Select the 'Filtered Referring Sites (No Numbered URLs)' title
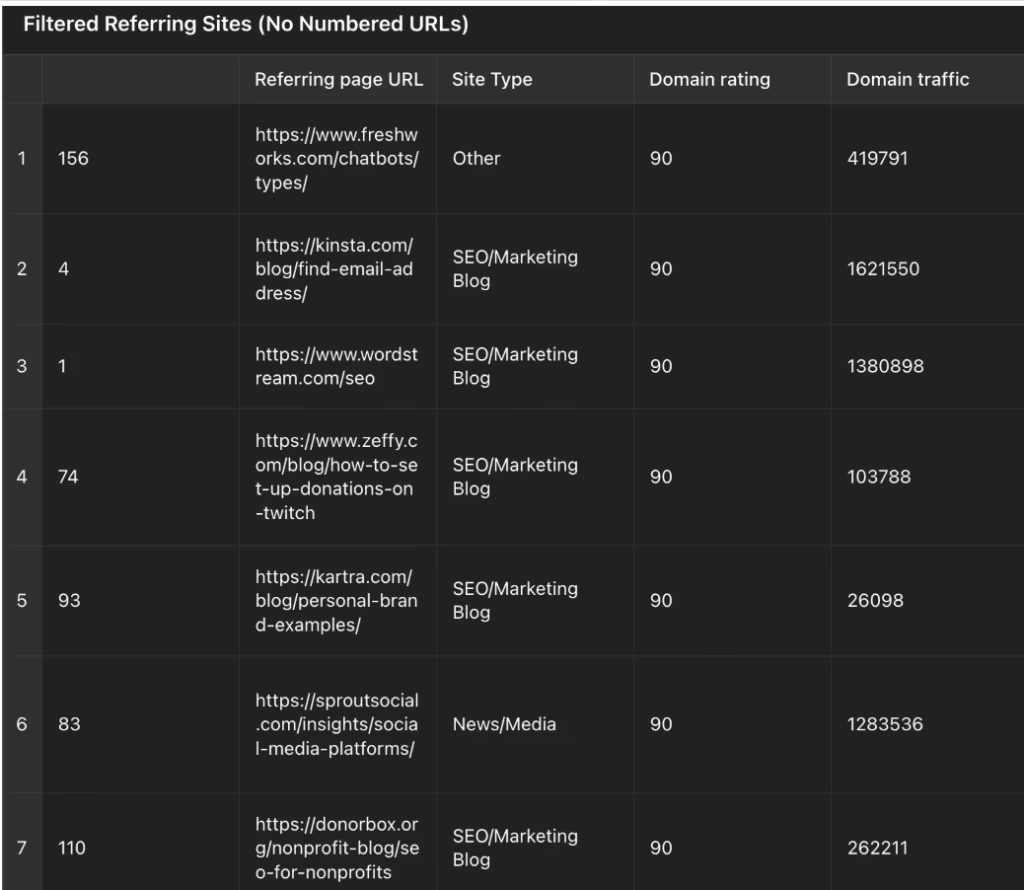1024x890 pixels. click(x=246, y=24)
